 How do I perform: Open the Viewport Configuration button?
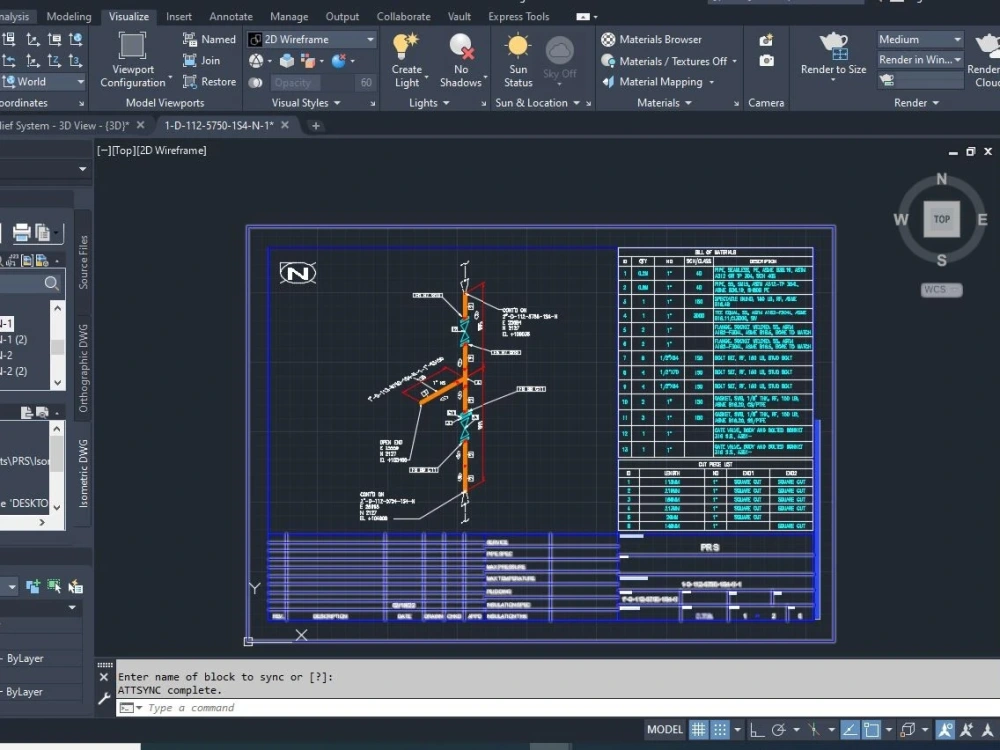[x=133, y=60]
